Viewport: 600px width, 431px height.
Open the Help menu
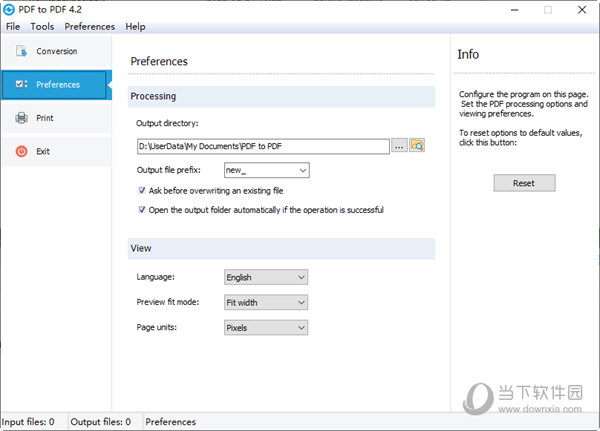(135, 26)
